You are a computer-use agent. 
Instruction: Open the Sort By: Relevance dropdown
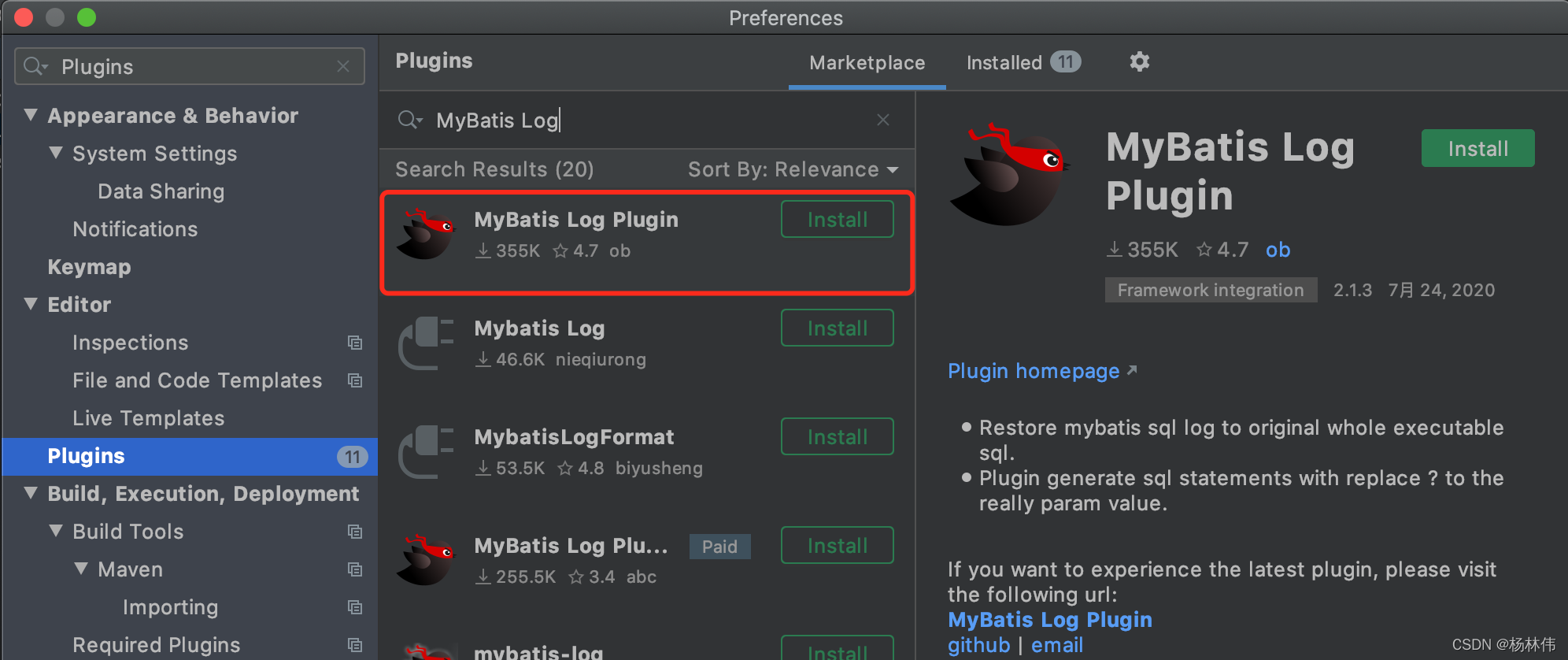[x=792, y=169]
